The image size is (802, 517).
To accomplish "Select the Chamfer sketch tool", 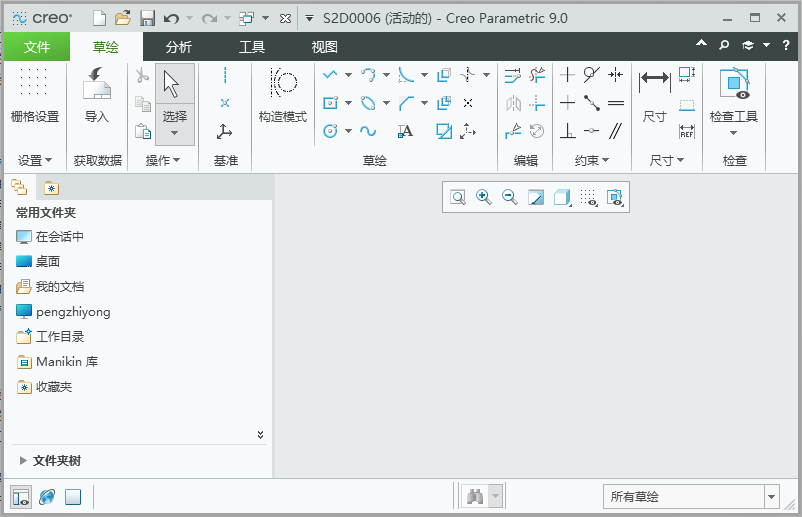I will (x=406, y=103).
